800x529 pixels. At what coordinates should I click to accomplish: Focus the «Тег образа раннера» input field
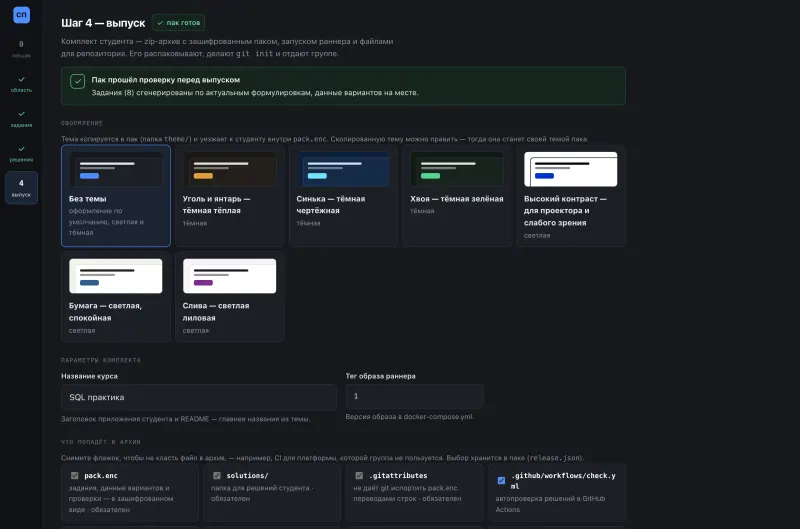click(414, 396)
